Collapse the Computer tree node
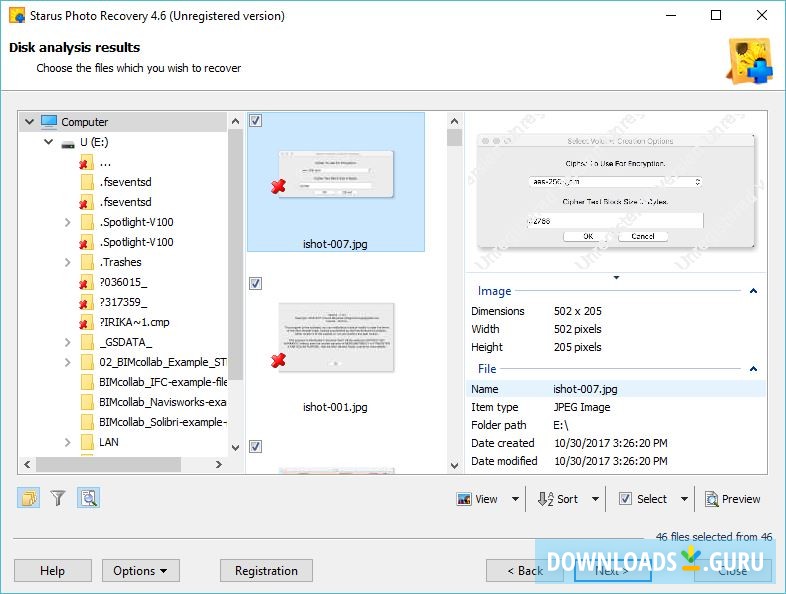The image size is (786, 594). click(30, 121)
